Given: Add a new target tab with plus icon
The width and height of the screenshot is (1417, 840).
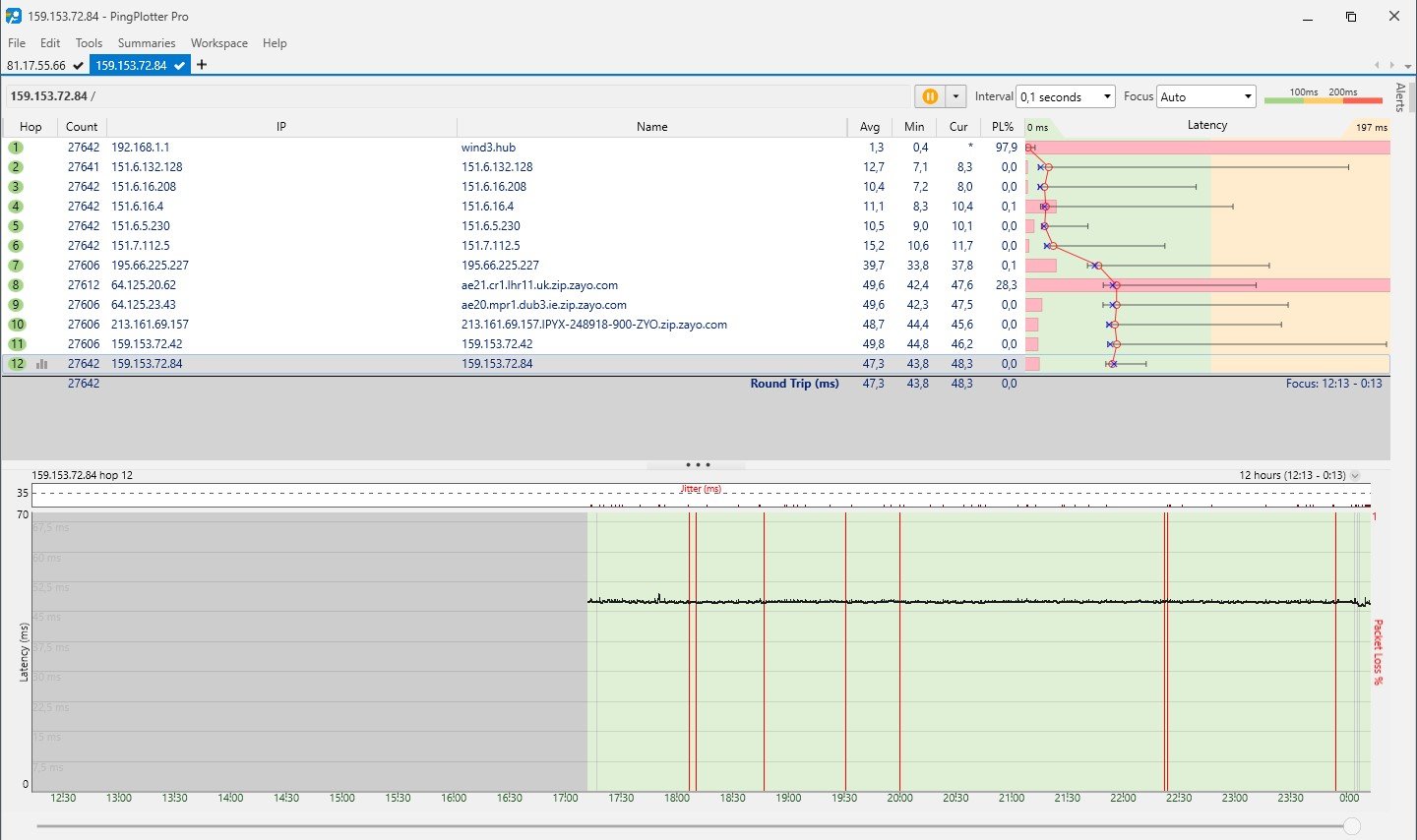Looking at the screenshot, I should tap(202, 65).
